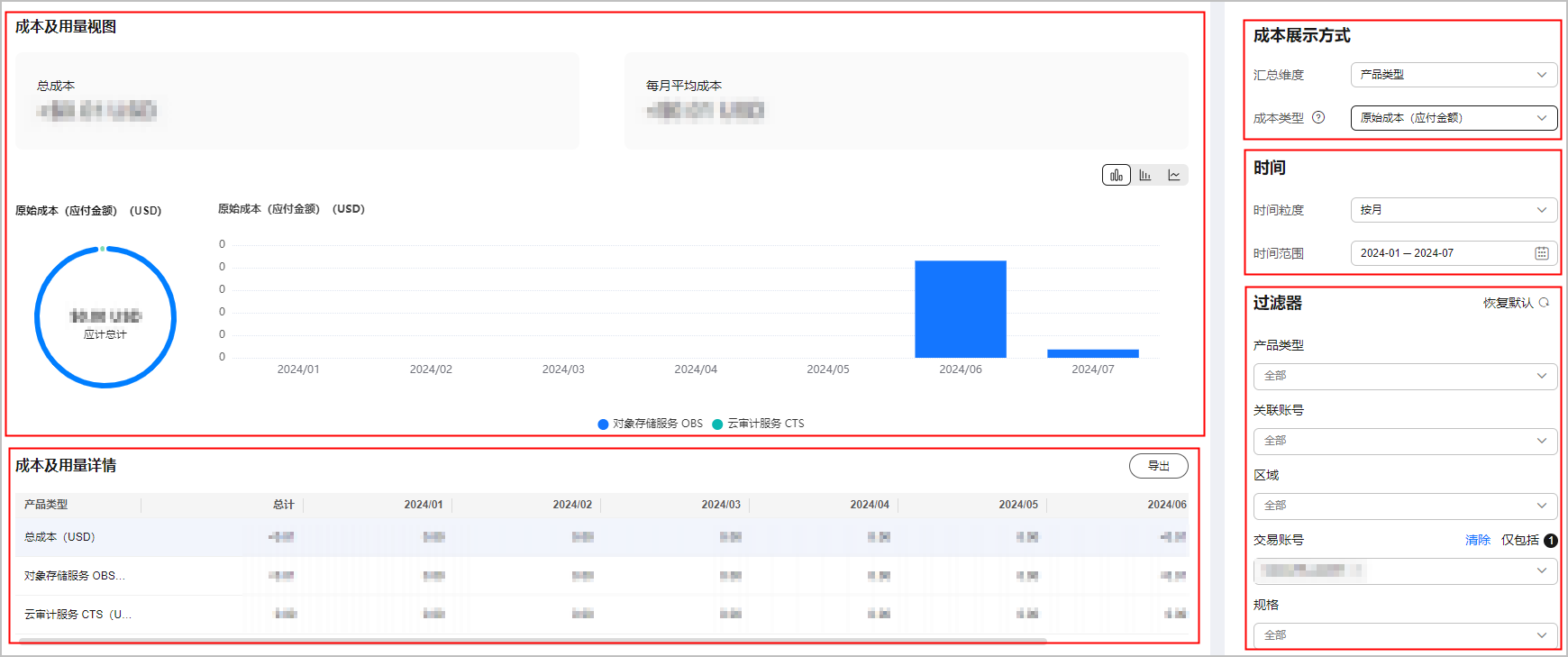This screenshot has width=1568, height=657.
Task: Click 恢复默认 to reset filters
Action: [x=1508, y=303]
